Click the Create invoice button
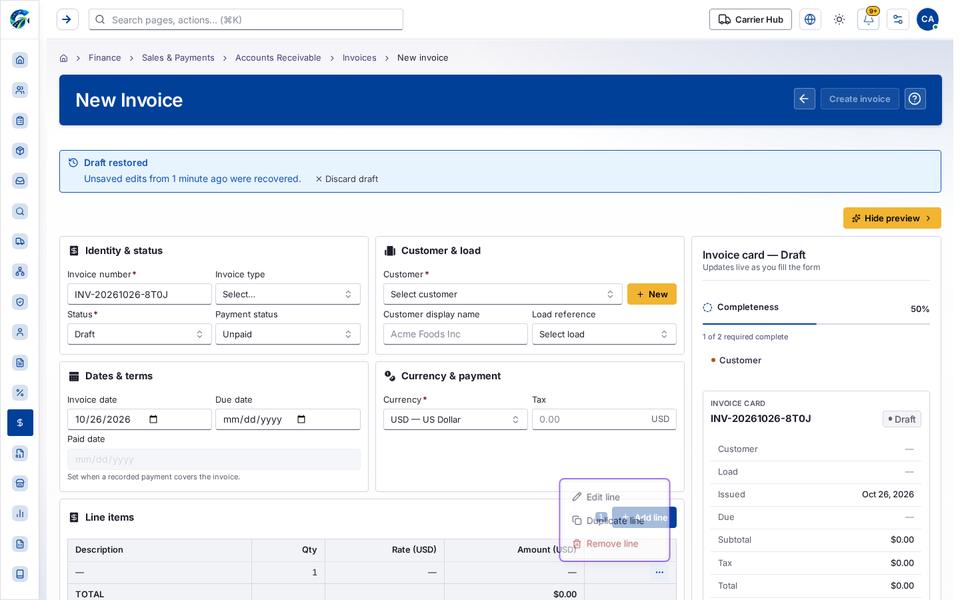The image size is (960, 600). pyautogui.click(x=860, y=99)
